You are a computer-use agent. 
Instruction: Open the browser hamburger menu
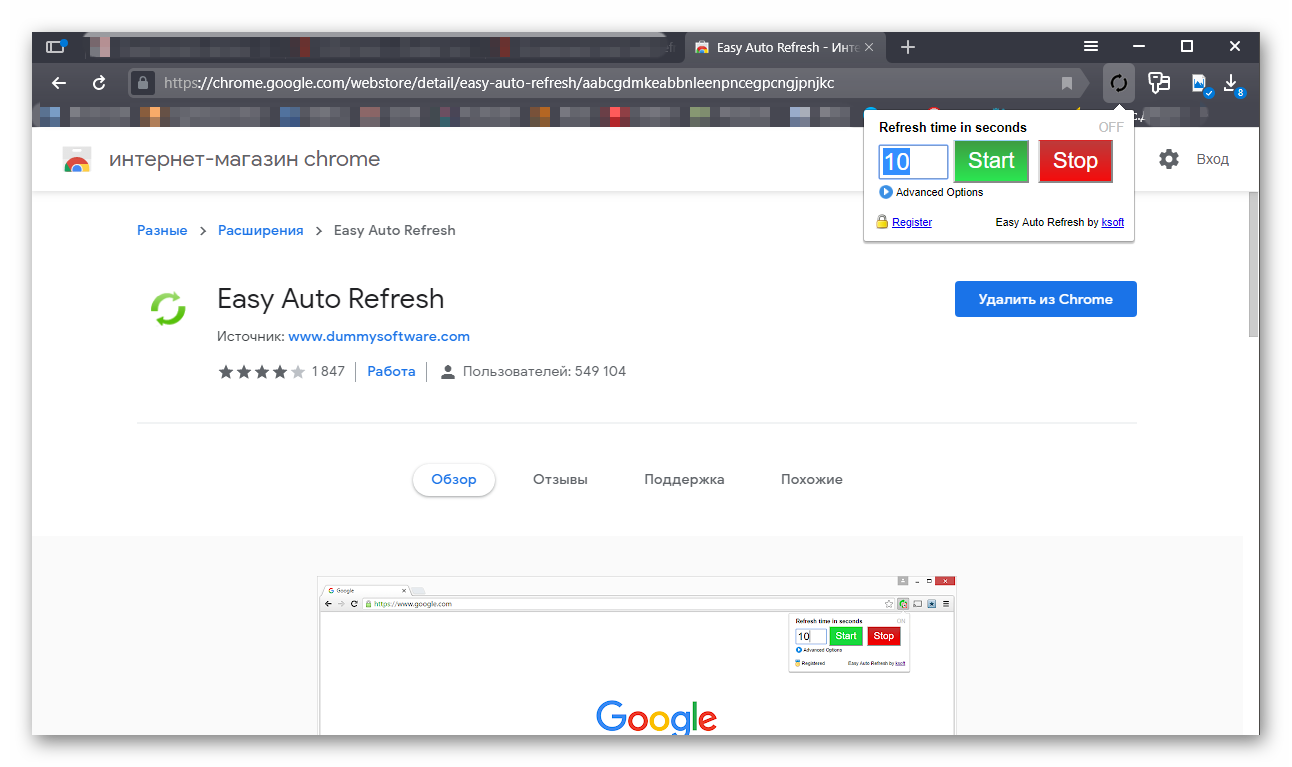[1091, 46]
